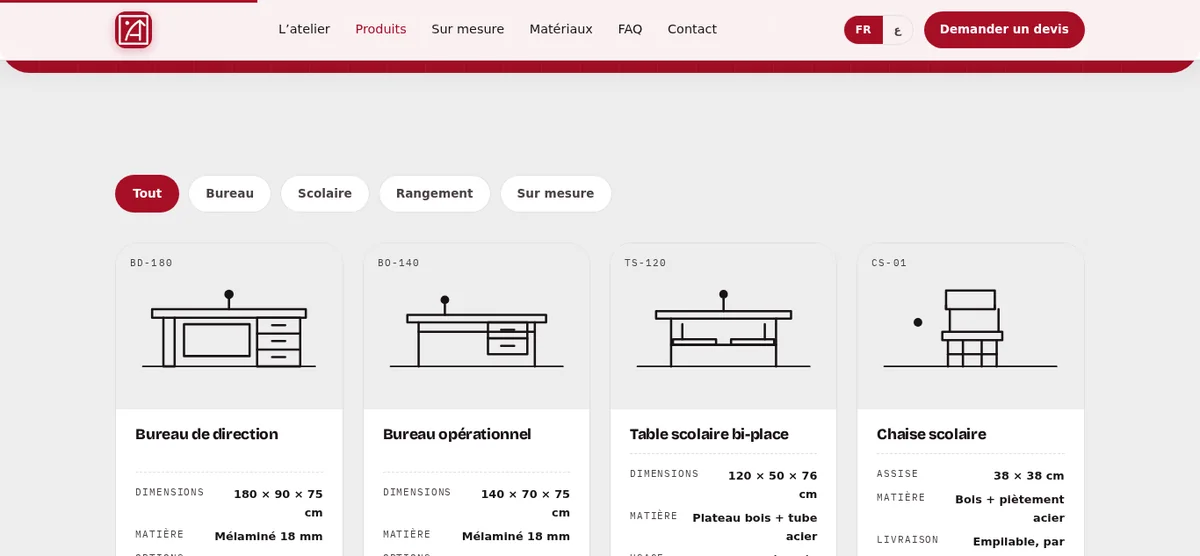The image size is (1200, 556).
Task: Go to the Produits page
Action: pos(381,29)
